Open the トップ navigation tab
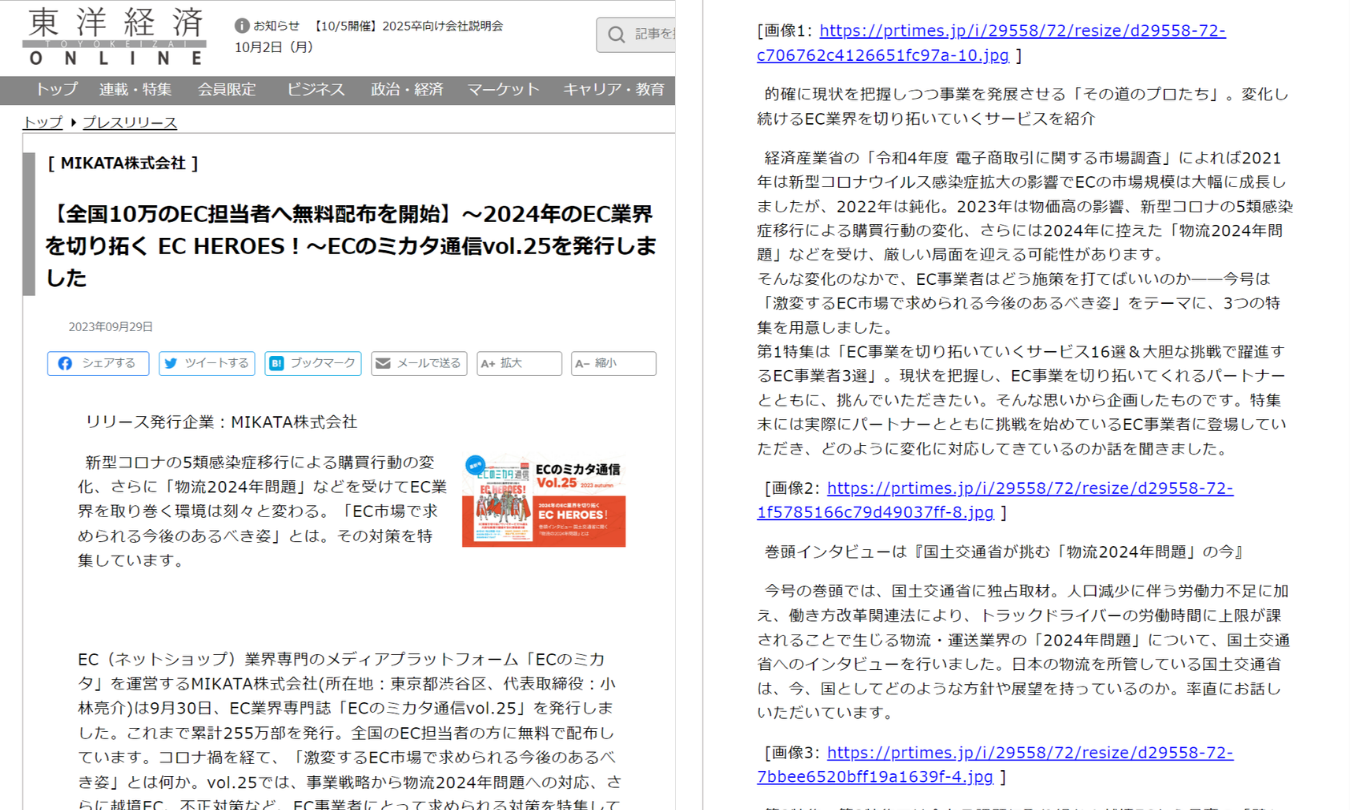The width and height of the screenshot is (1350, 810). click(x=56, y=90)
